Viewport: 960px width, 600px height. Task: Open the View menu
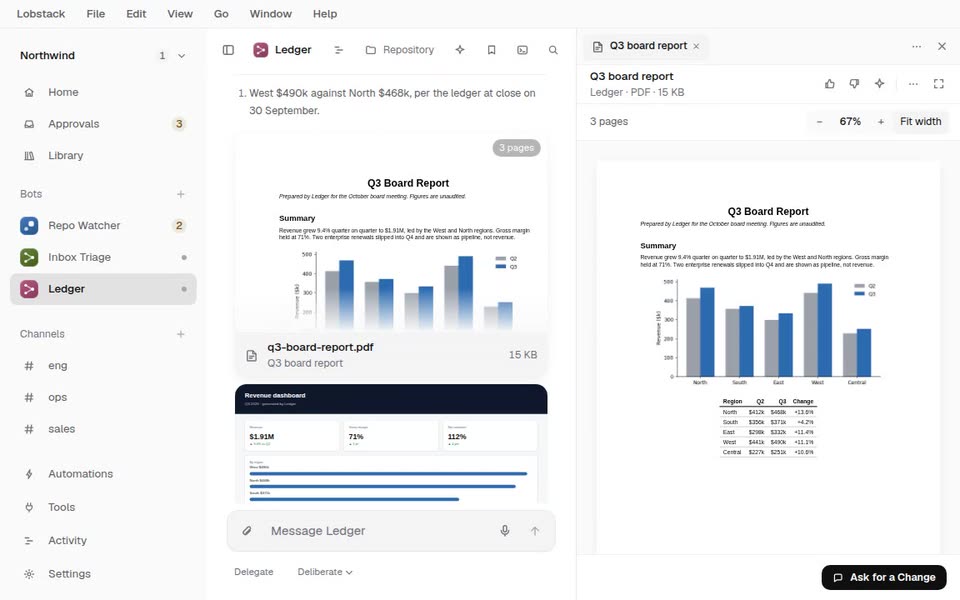(x=180, y=13)
